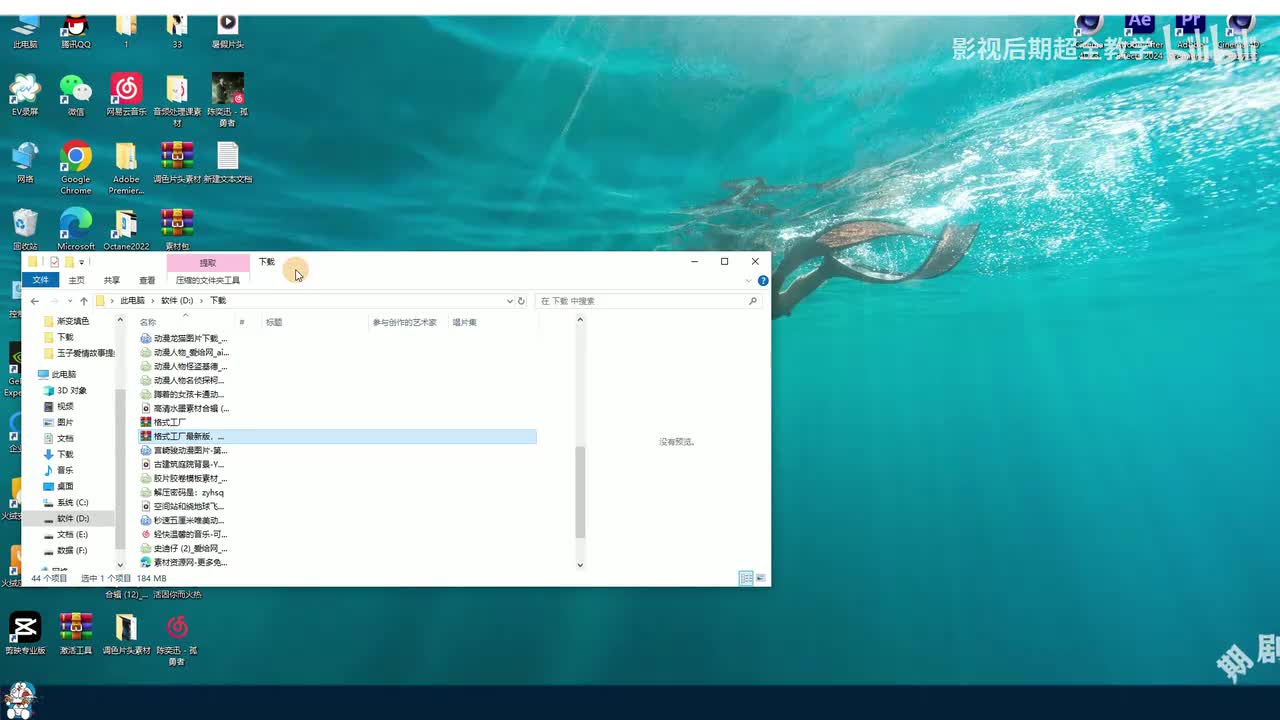
Task: Select the 格式工厂最新版 archive file
Action: (337, 436)
